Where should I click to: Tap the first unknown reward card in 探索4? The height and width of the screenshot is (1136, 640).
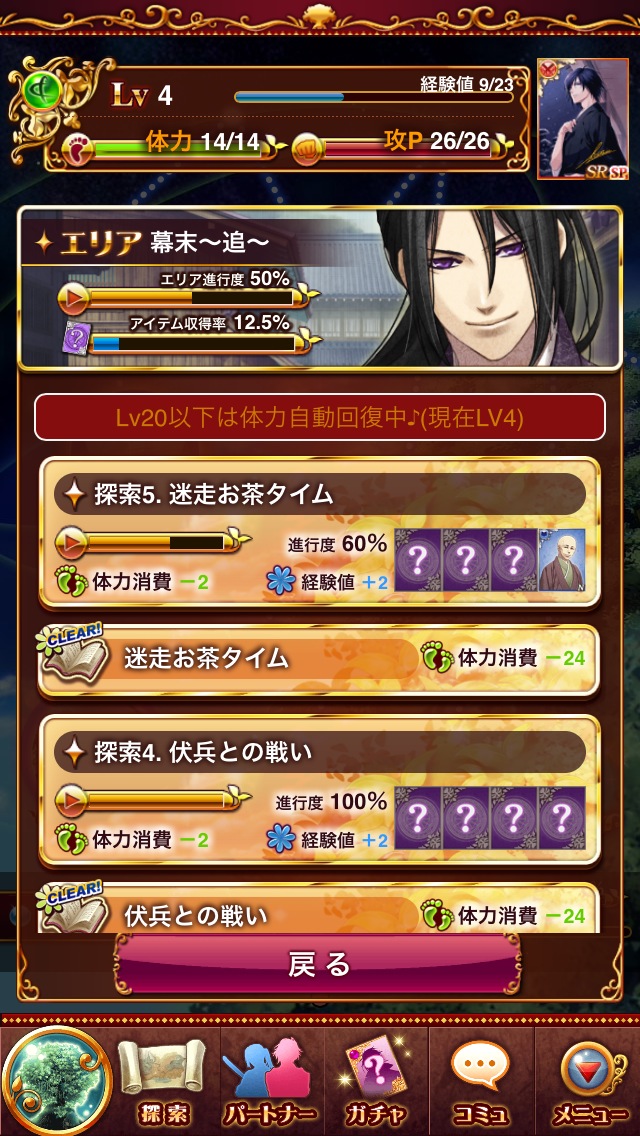pos(418,818)
